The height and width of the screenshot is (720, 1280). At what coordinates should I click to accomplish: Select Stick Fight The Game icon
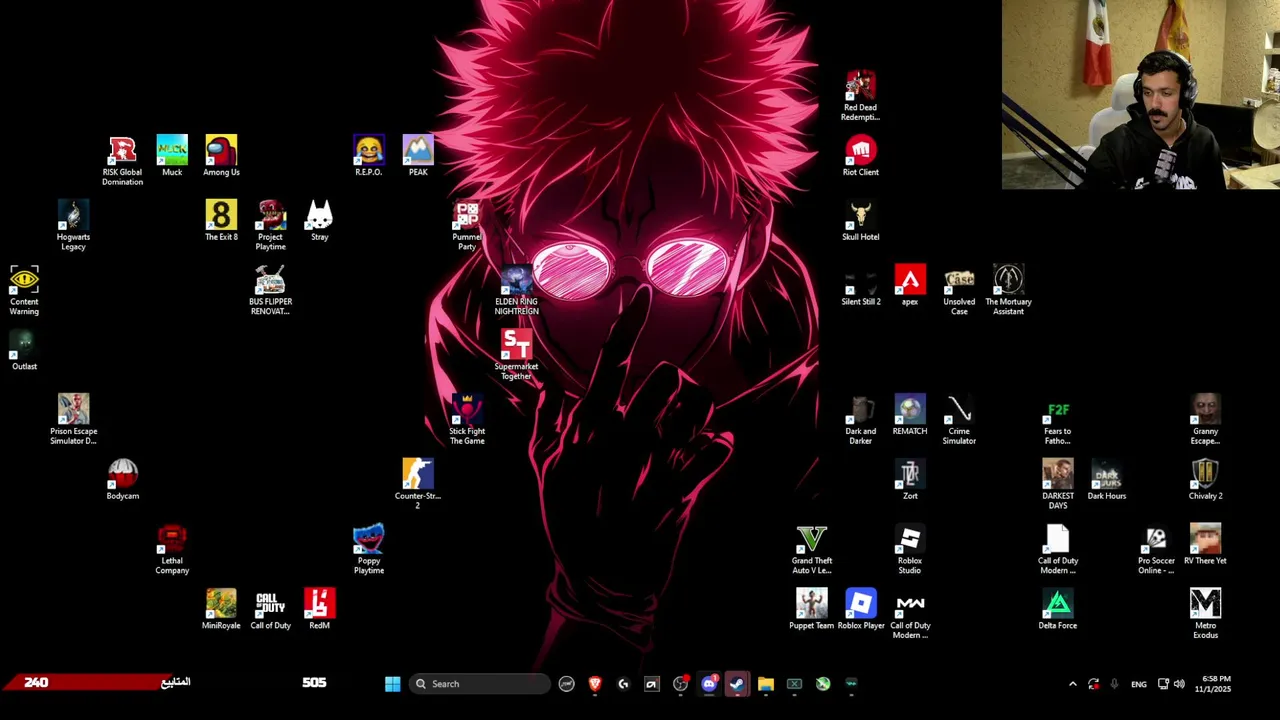467,420
